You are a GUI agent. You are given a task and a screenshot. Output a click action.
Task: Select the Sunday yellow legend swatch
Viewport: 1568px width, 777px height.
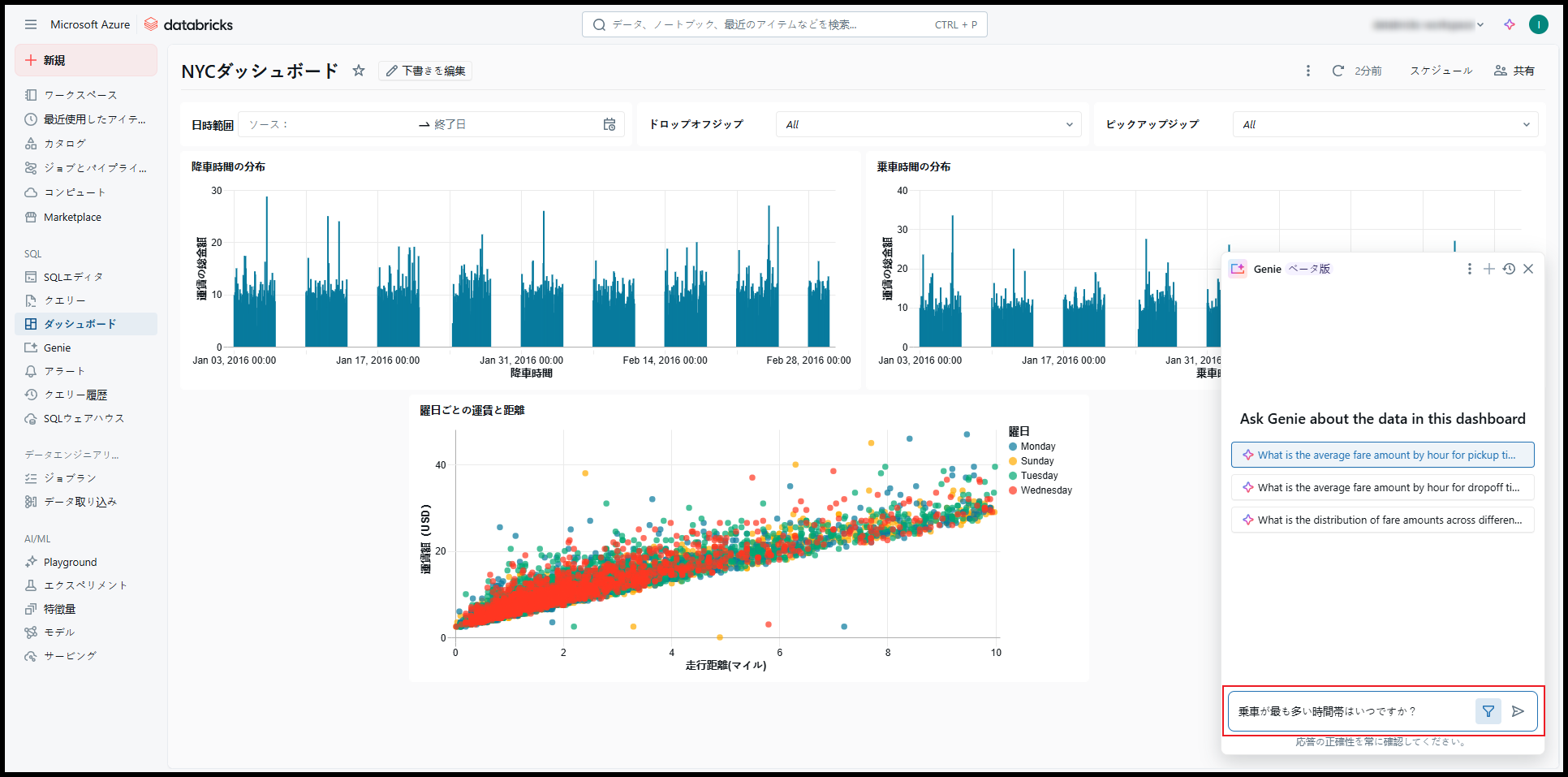pos(1013,461)
